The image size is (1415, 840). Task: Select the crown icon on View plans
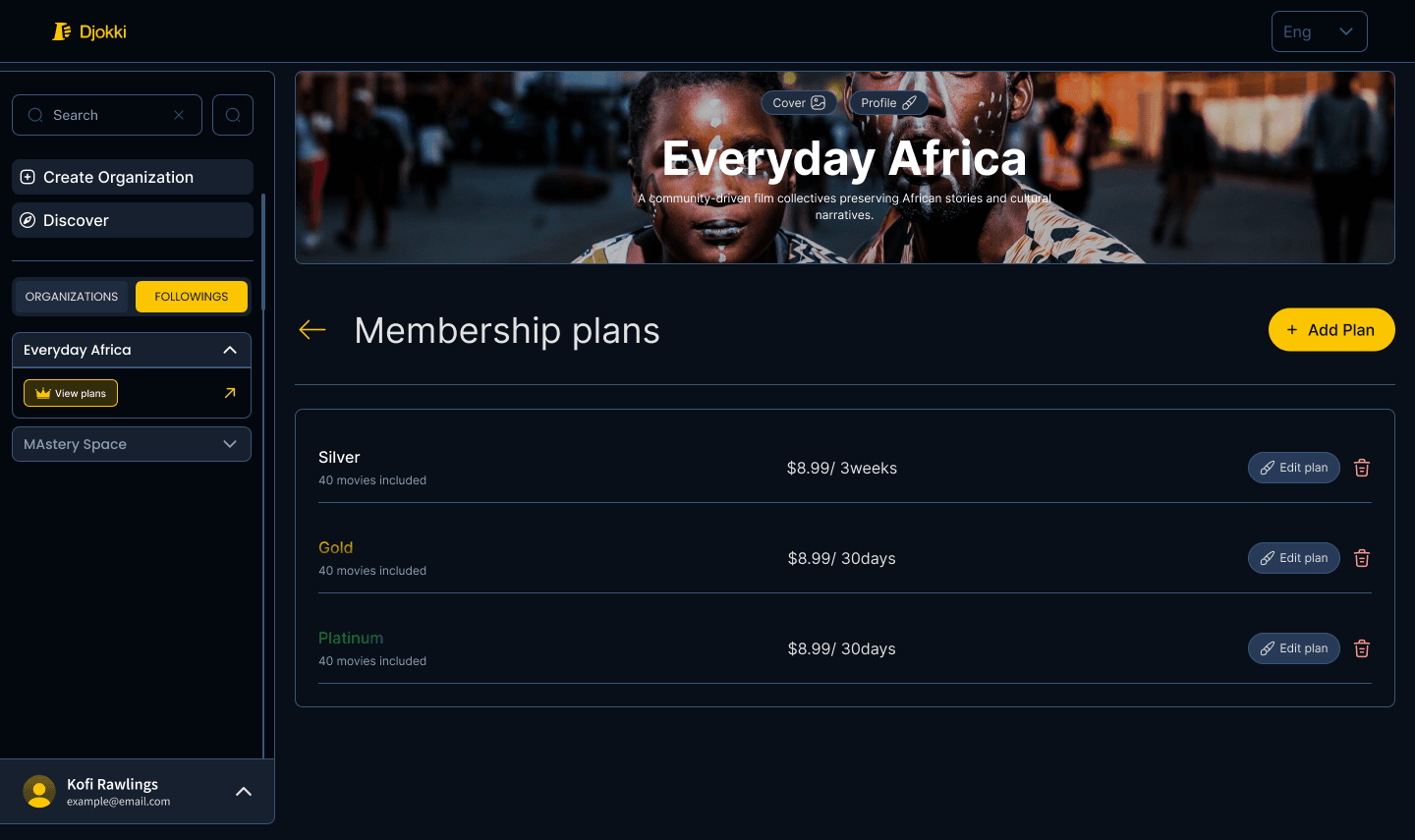click(x=43, y=392)
